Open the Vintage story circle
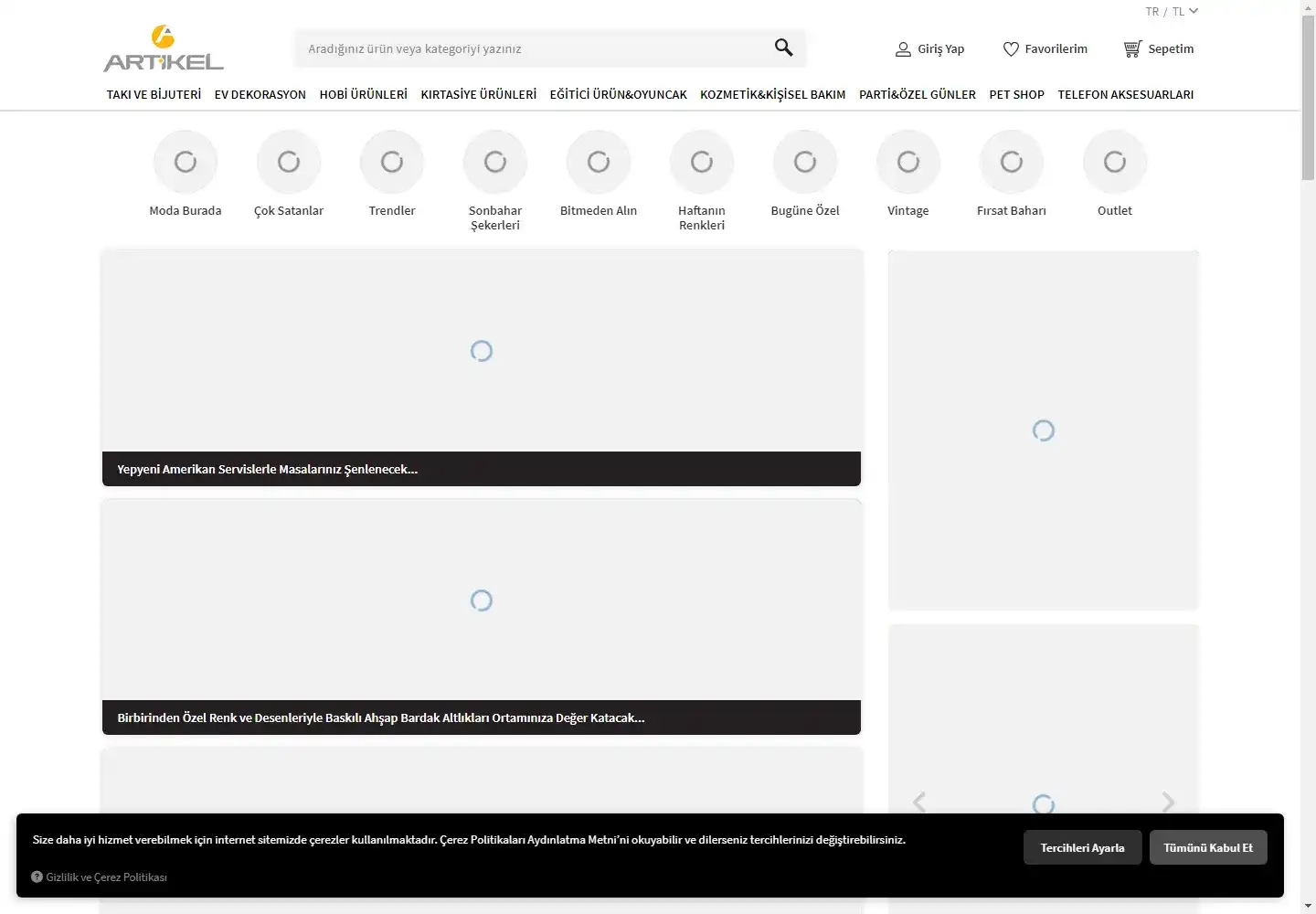This screenshot has width=1316, height=914. [908, 162]
